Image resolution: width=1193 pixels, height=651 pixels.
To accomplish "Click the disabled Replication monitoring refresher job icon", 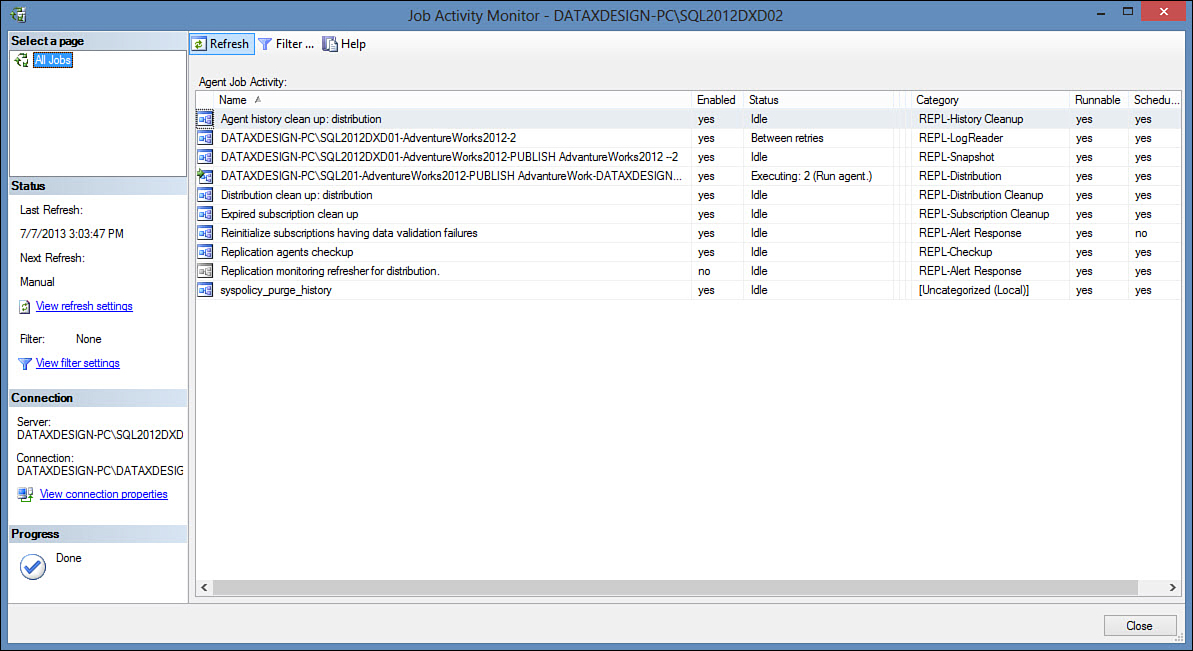I will click(205, 271).
